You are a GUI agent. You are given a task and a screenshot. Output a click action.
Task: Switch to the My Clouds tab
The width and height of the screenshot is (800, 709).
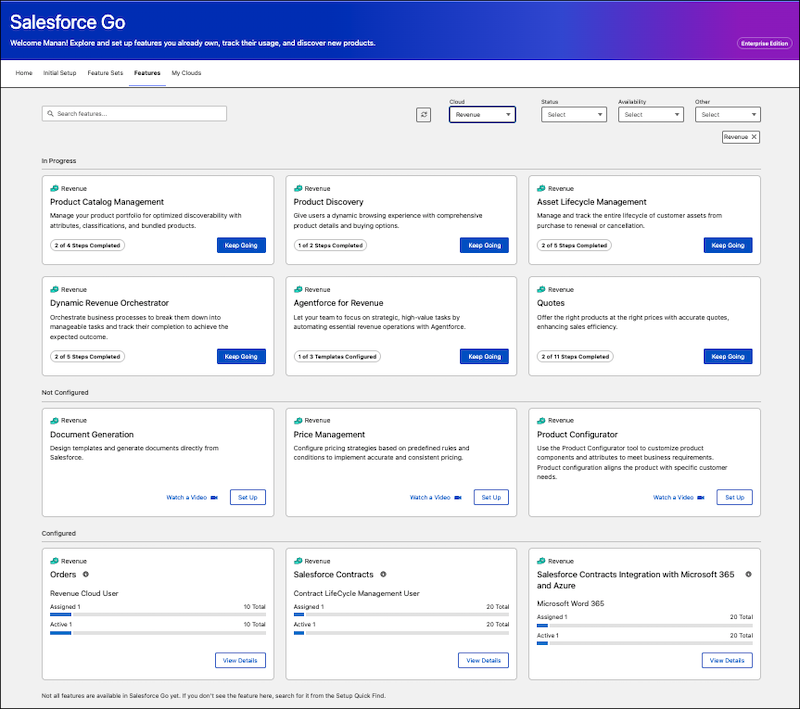pyautogui.click(x=186, y=73)
